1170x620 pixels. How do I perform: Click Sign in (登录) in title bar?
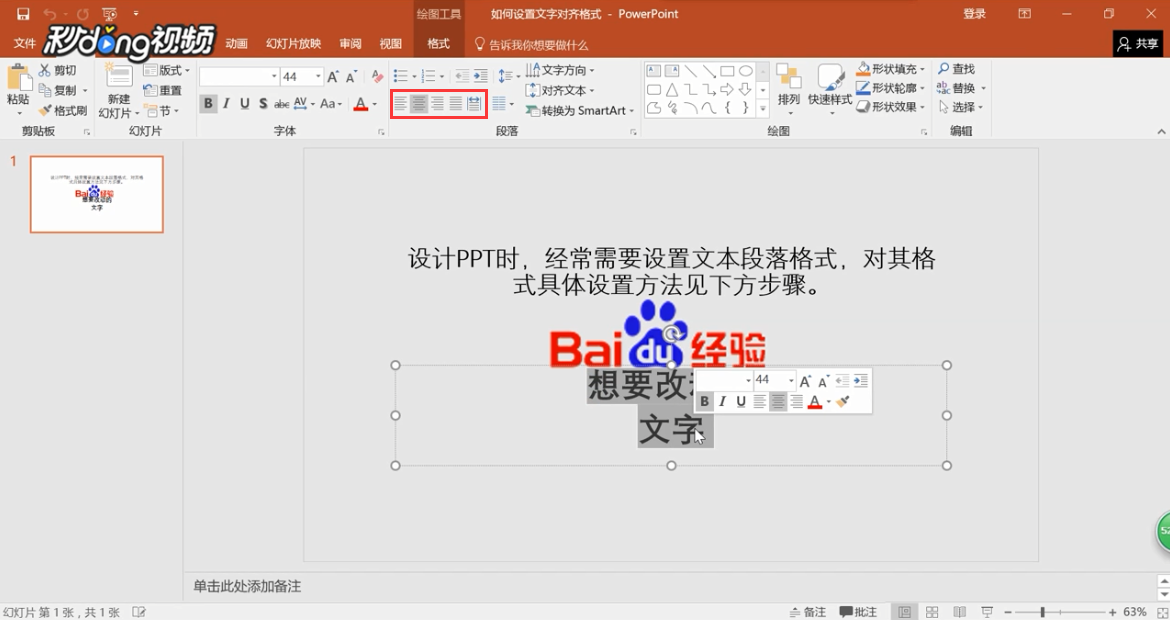click(975, 13)
